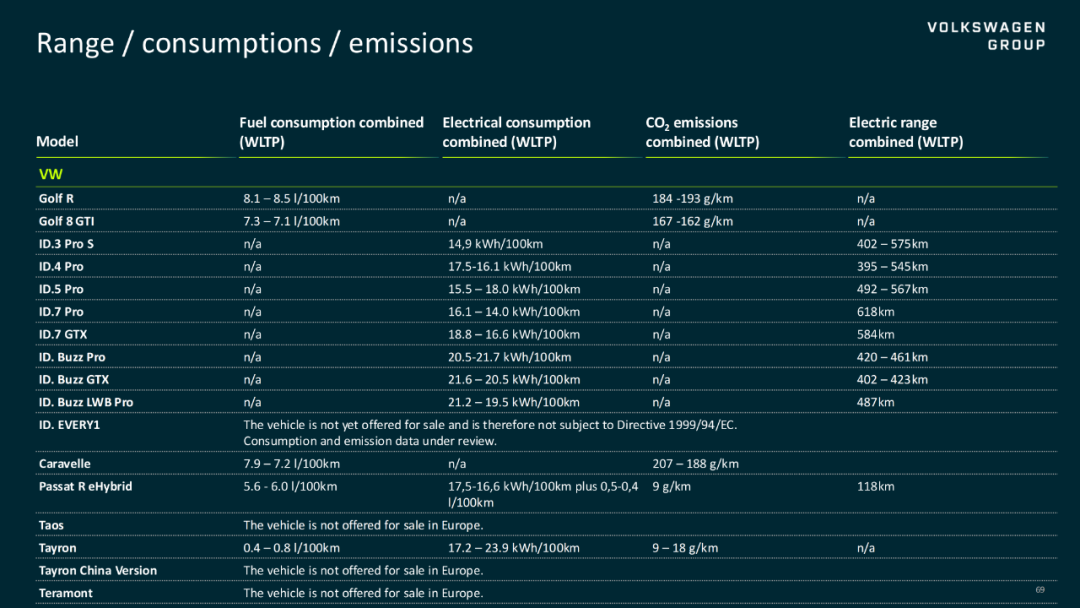
Task: Click the ID.3 Pro S electric range value
Action: pyautogui.click(x=892, y=244)
